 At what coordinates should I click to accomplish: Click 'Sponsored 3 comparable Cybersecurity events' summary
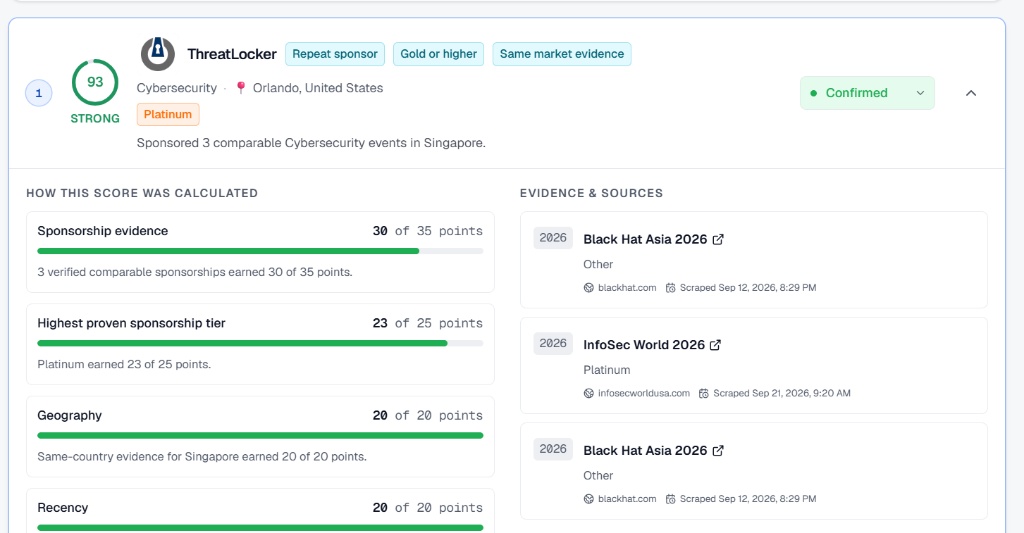click(x=311, y=143)
